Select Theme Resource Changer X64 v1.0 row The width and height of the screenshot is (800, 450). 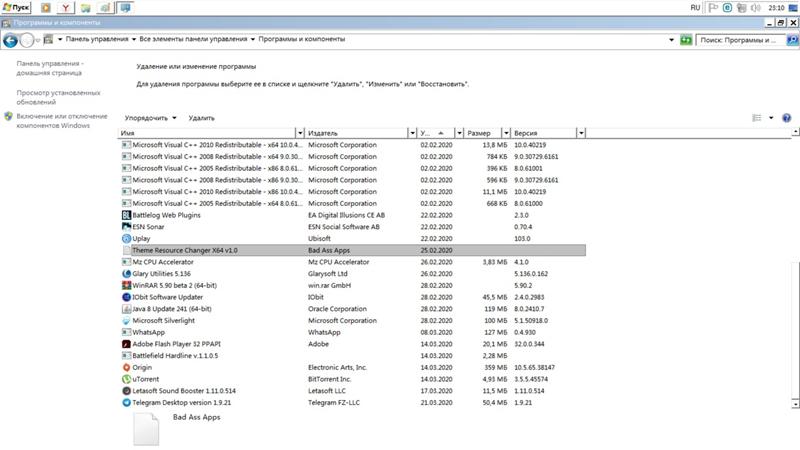coord(353,251)
